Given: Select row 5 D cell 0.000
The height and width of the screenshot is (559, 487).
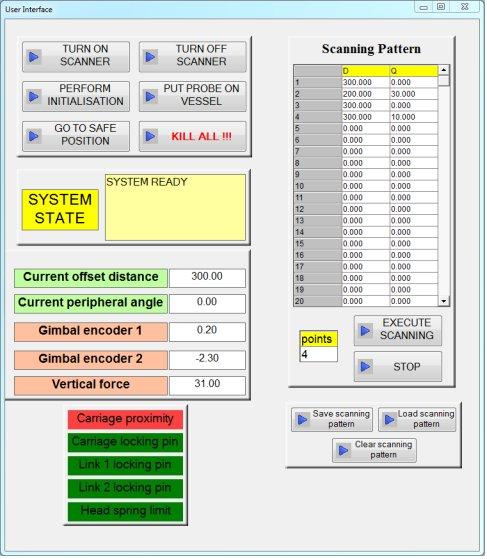Looking at the screenshot, I should tap(365, 128).
